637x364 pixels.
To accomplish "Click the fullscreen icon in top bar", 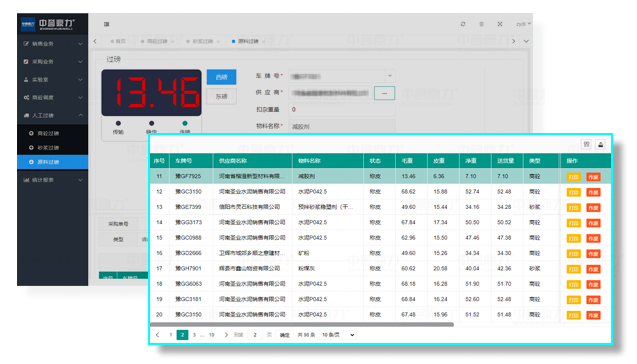I will tap(500, 24).
